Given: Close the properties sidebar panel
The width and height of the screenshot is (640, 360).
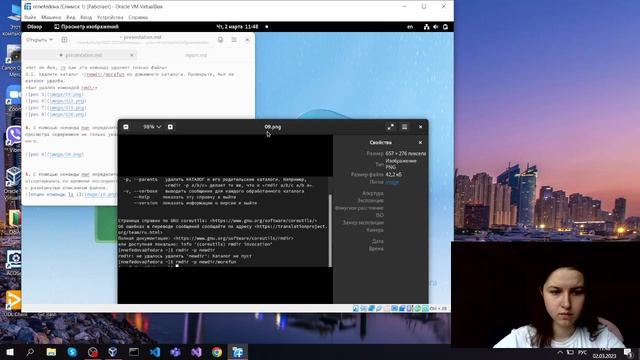Looking at the screenshot, I should point(420,142).
